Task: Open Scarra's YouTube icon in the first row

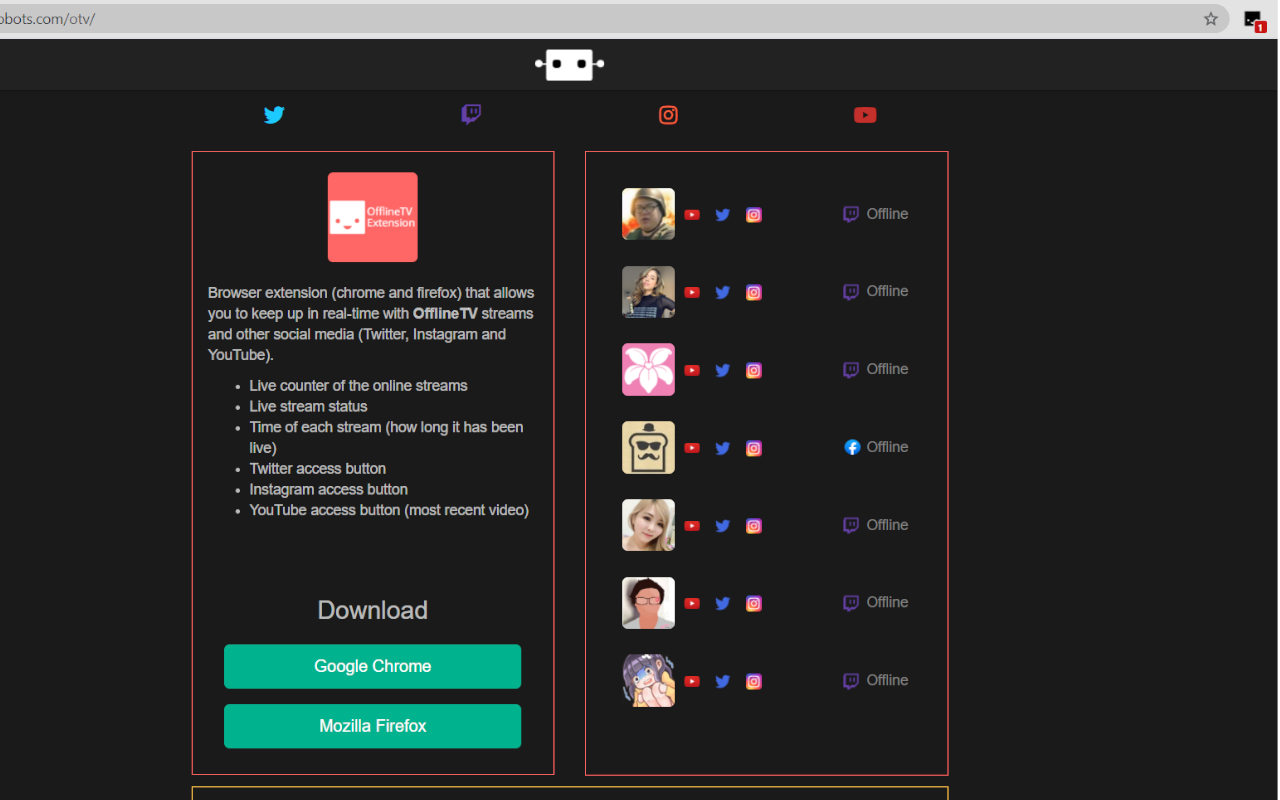Action: (x=692, y=214)
